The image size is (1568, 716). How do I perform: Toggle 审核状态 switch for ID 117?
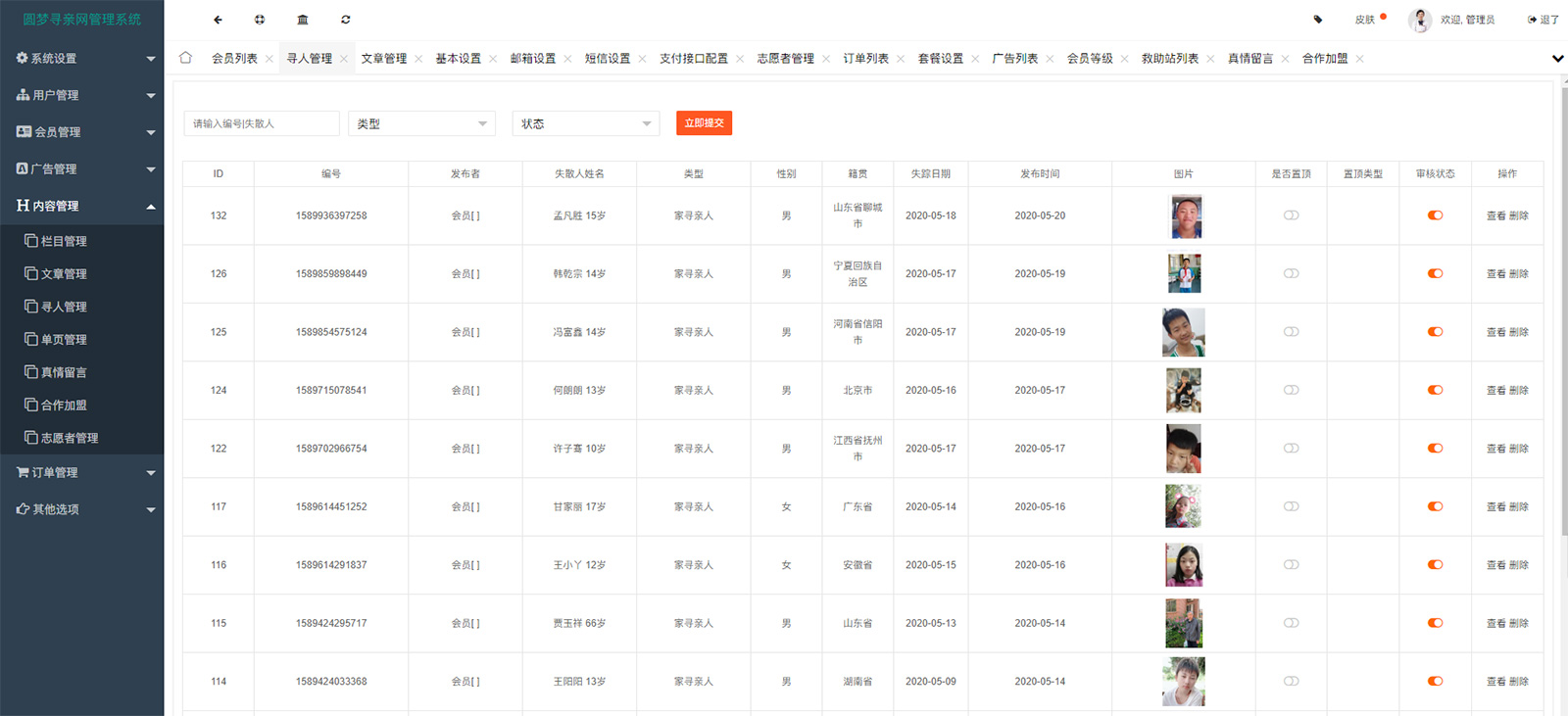click(x=1435, y=506)
